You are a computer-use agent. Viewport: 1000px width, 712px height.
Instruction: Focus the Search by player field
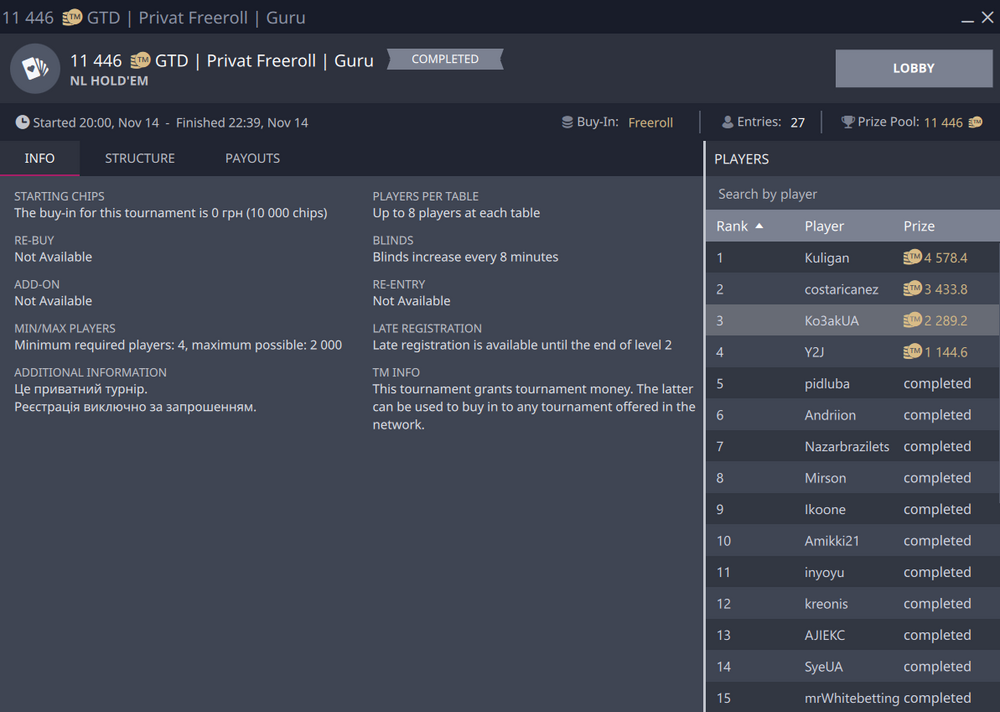pos(852,194)
